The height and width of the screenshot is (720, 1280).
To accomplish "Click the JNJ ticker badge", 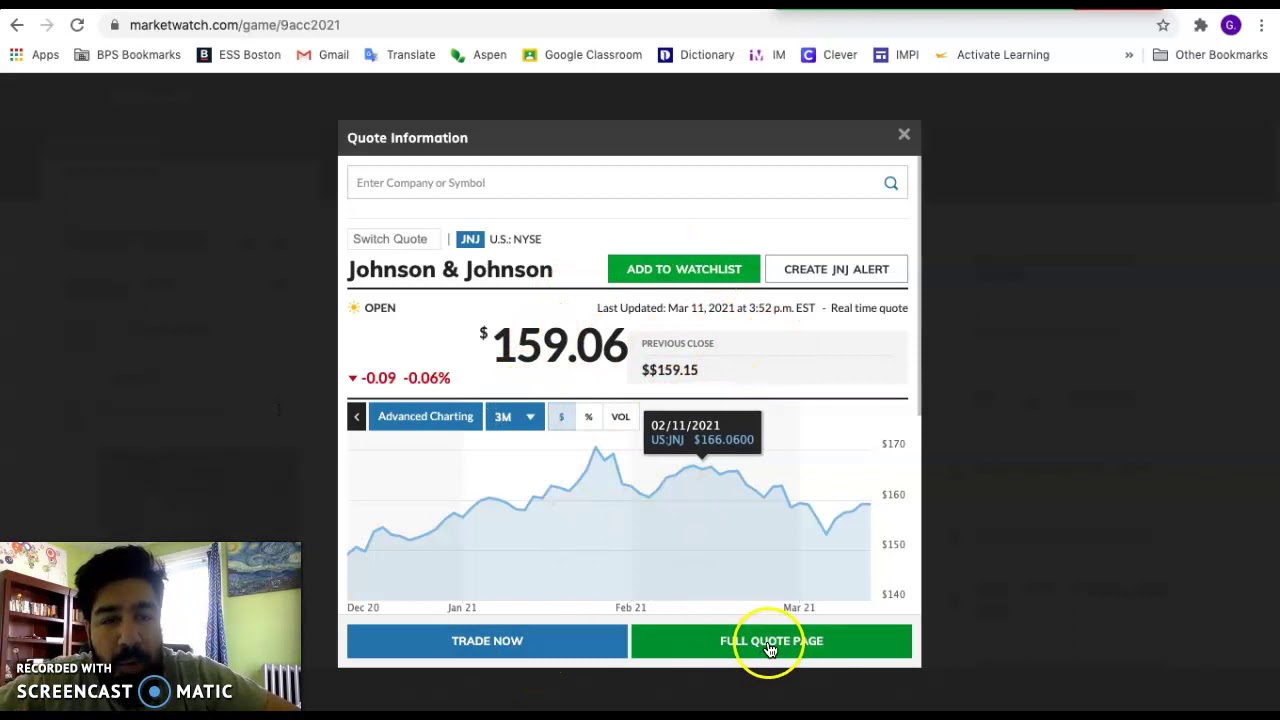I will coord(470,239).
